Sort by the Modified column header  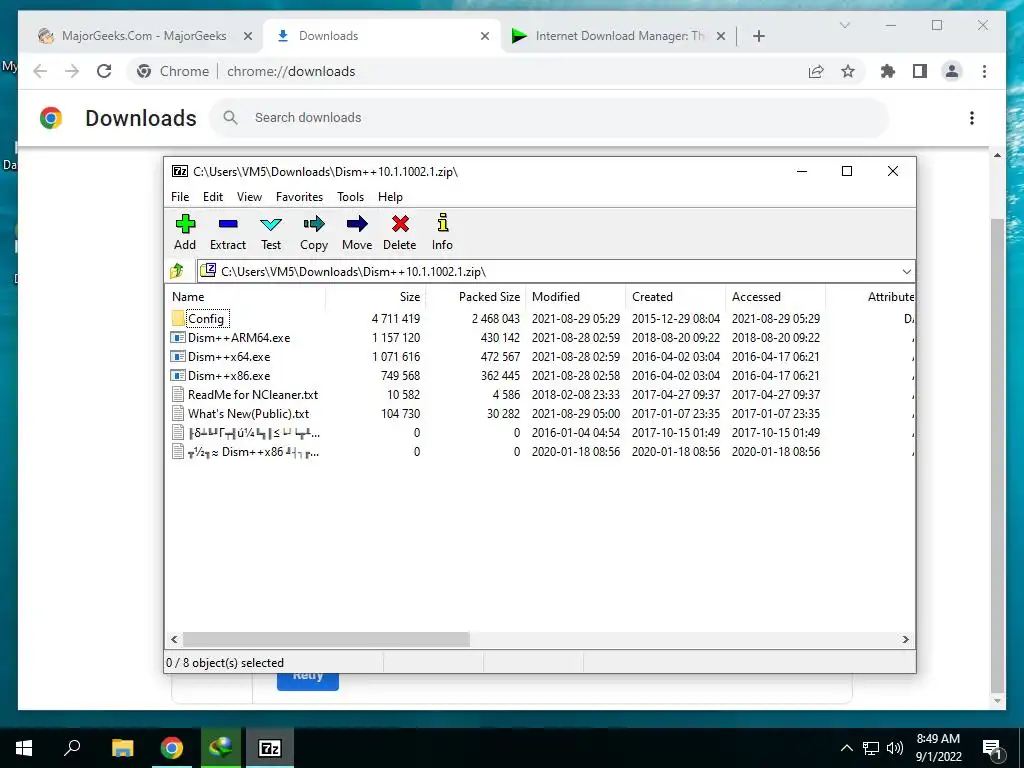pos(575,296)
